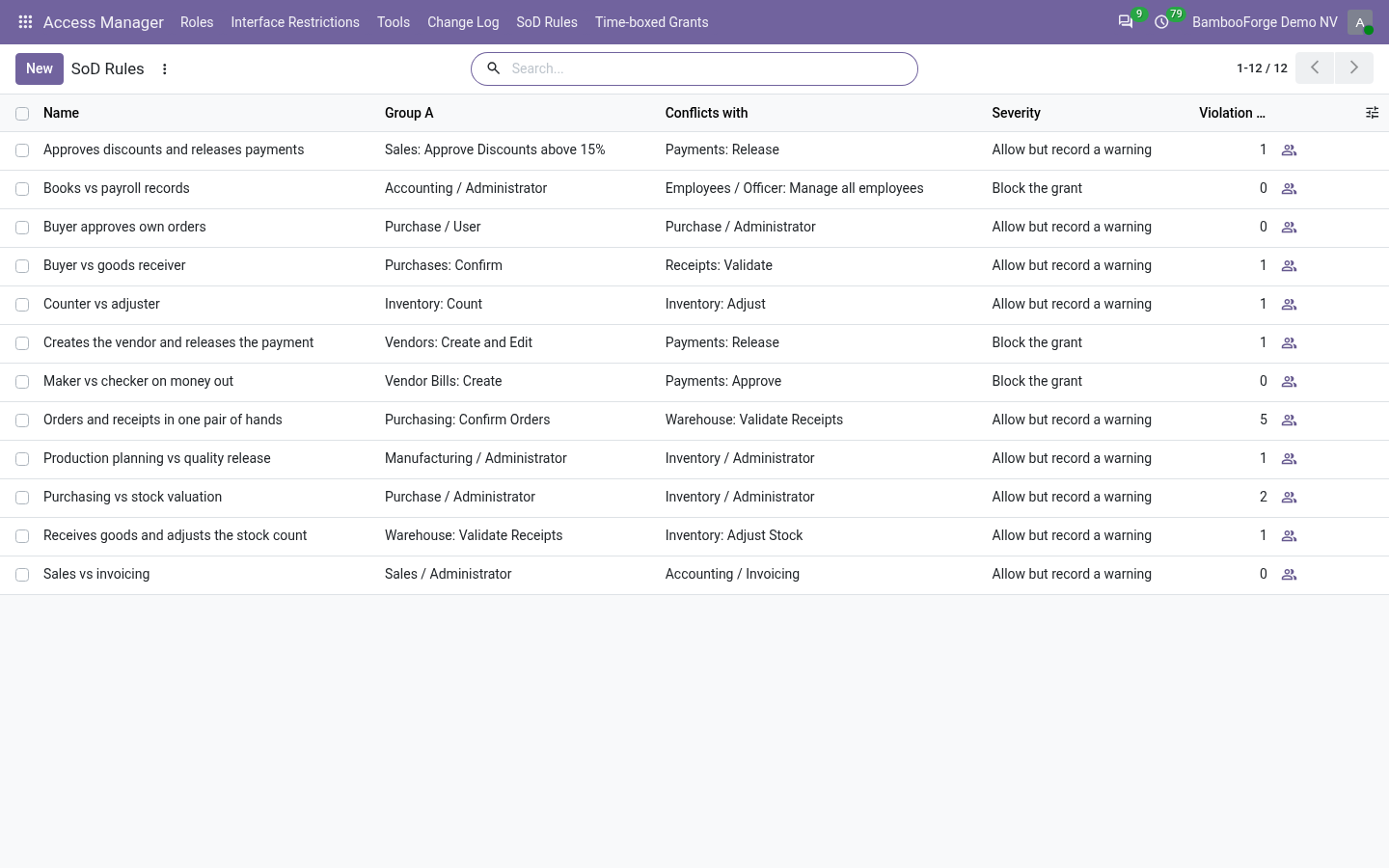Sort by the Conflicts with column header

click(x=706, y=113)
